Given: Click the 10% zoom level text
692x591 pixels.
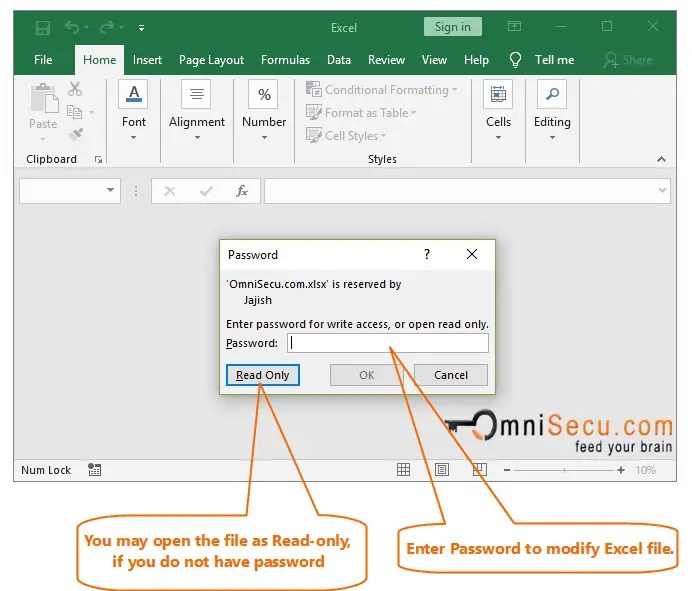Looking at the screenshot, I should click(646, 471).
